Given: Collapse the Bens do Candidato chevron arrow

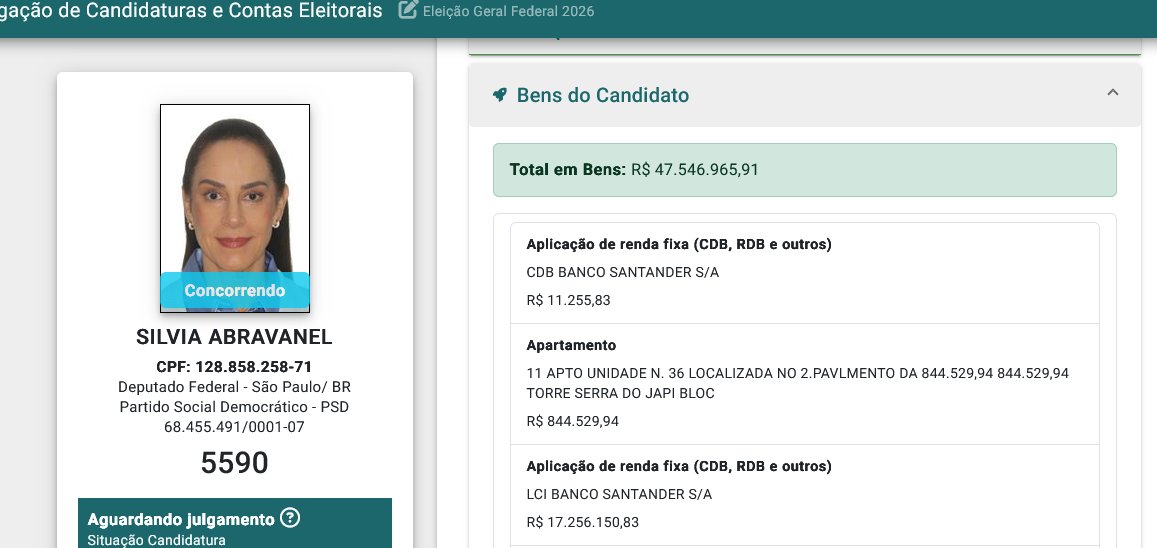Looking at the screenshot, I should click(x=1113, y=93).
